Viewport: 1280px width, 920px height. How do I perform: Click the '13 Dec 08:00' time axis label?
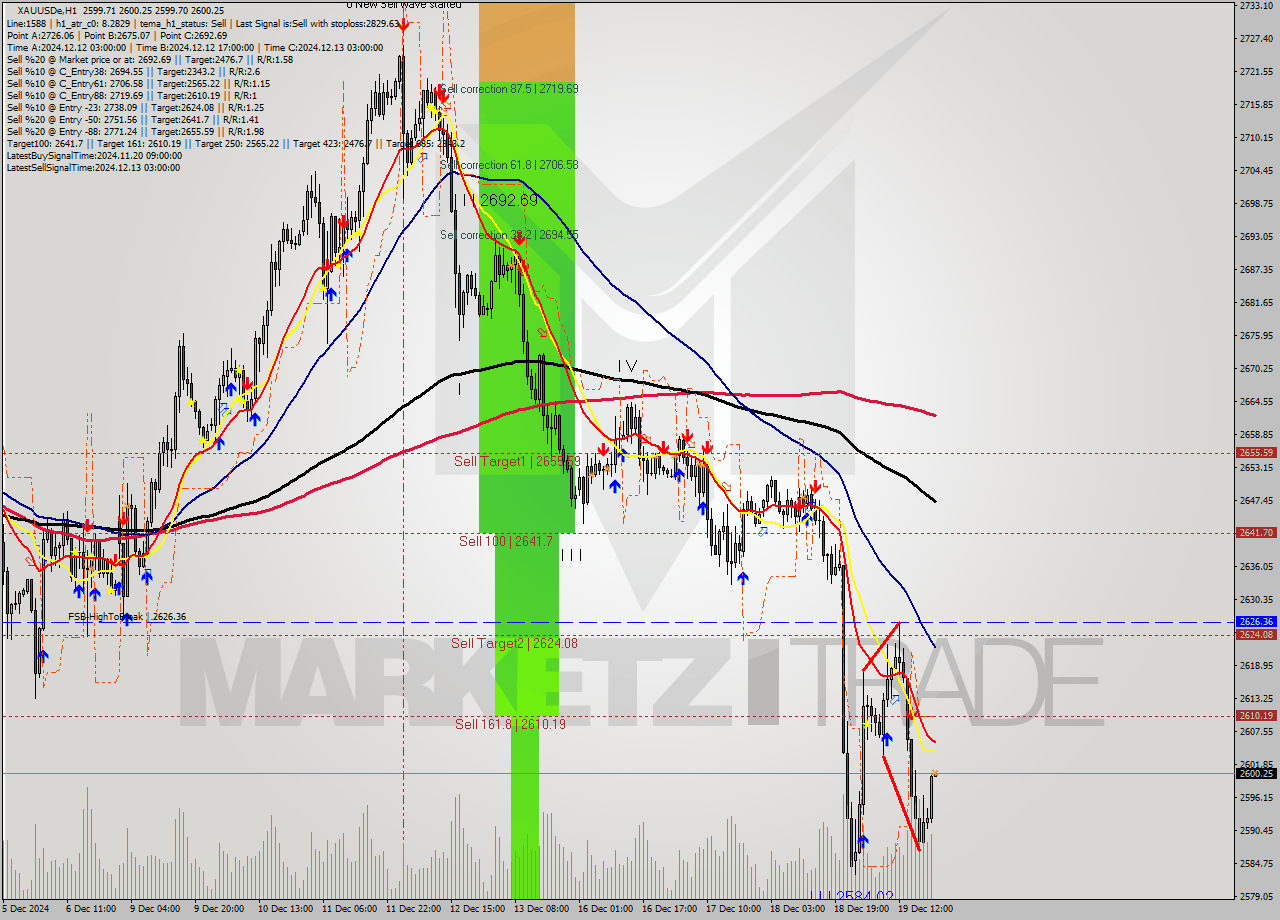tap(541, 909)
